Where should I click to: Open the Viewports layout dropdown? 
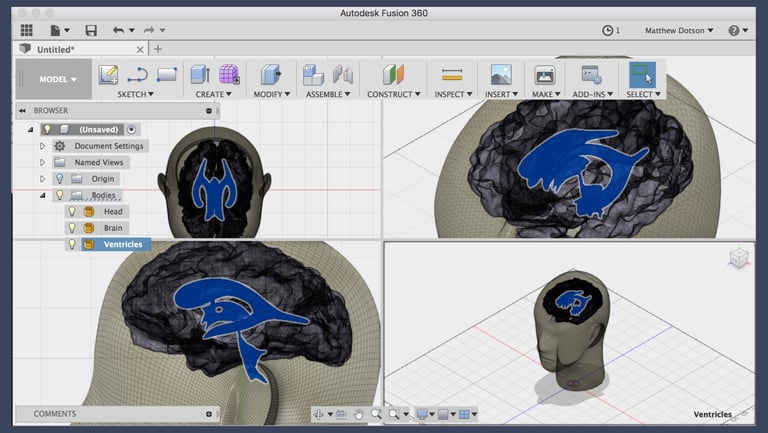click(x=467, y=414)
